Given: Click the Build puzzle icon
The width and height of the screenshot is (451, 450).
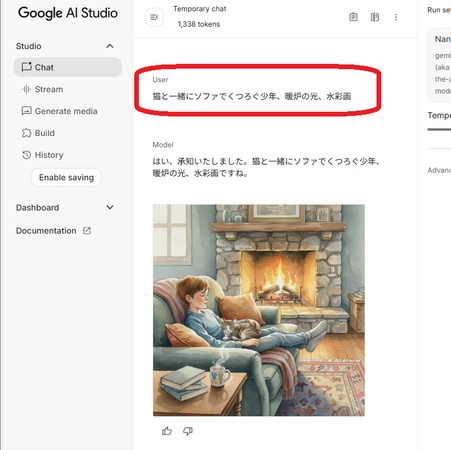Looking at the screenshot, I should 26,133.
